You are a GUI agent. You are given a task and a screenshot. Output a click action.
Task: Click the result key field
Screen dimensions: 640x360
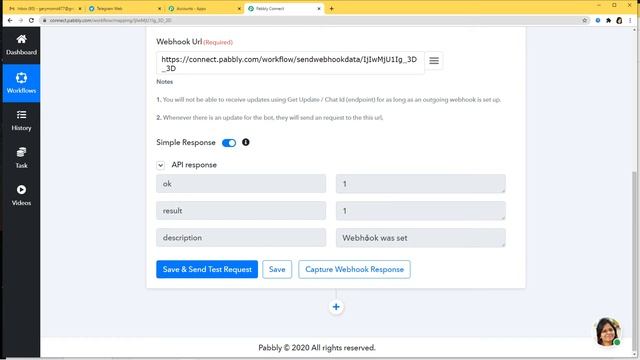pyautogui.click(x=241, y=211)
